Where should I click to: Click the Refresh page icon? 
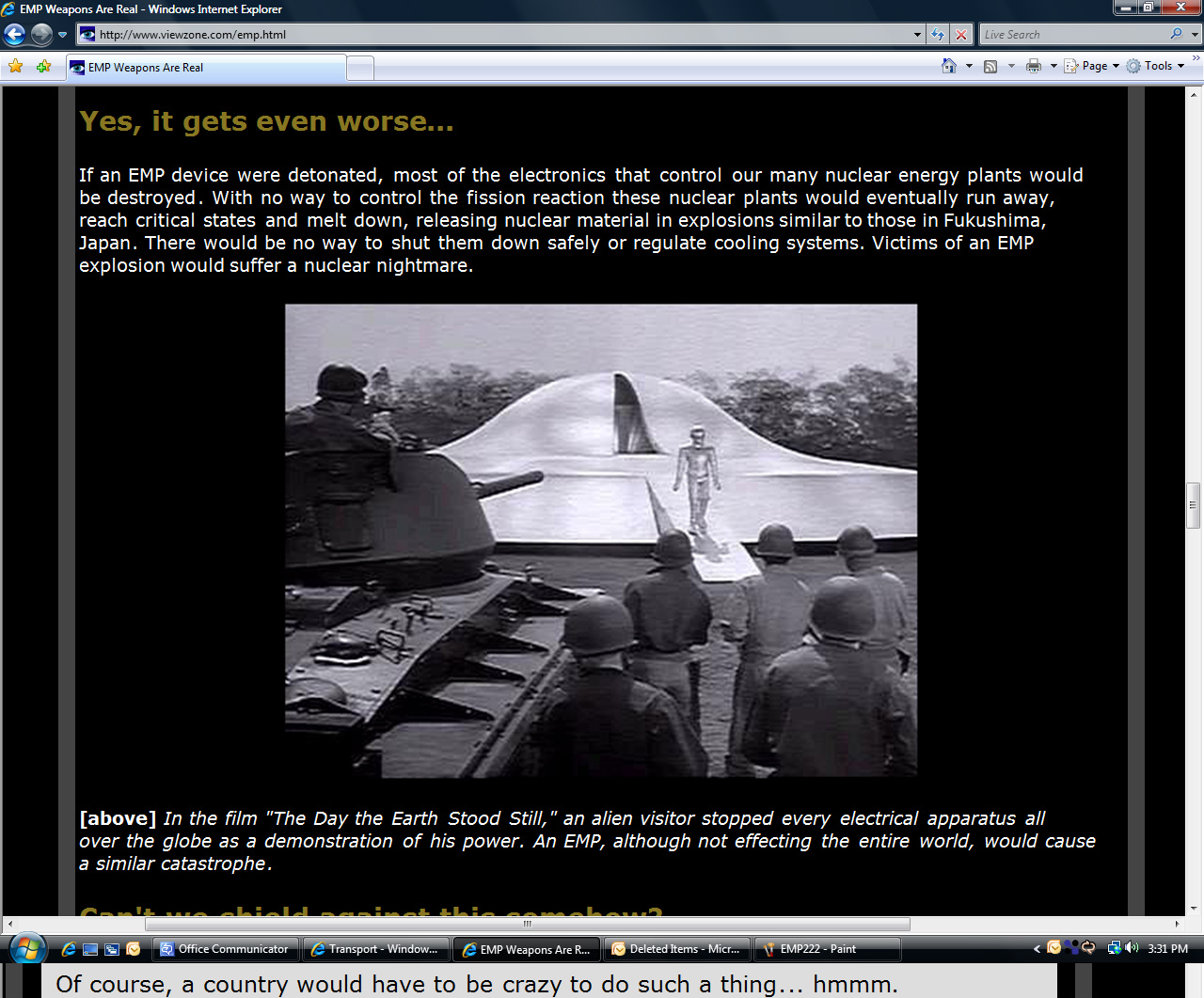click(938, 35)
